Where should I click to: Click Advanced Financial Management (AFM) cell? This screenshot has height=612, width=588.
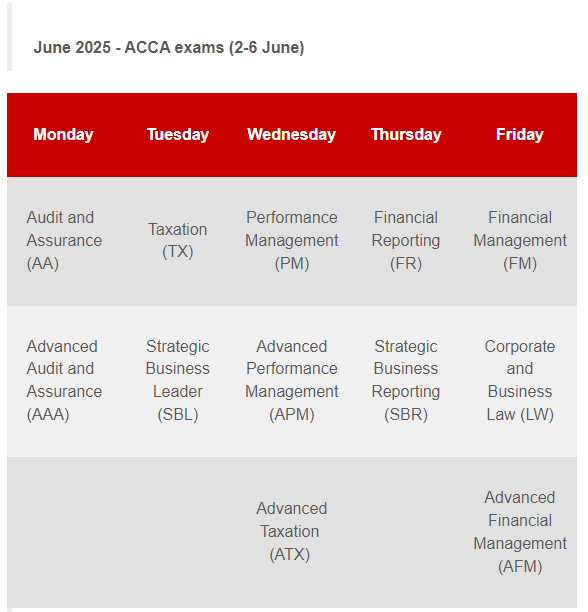[520, 532]
